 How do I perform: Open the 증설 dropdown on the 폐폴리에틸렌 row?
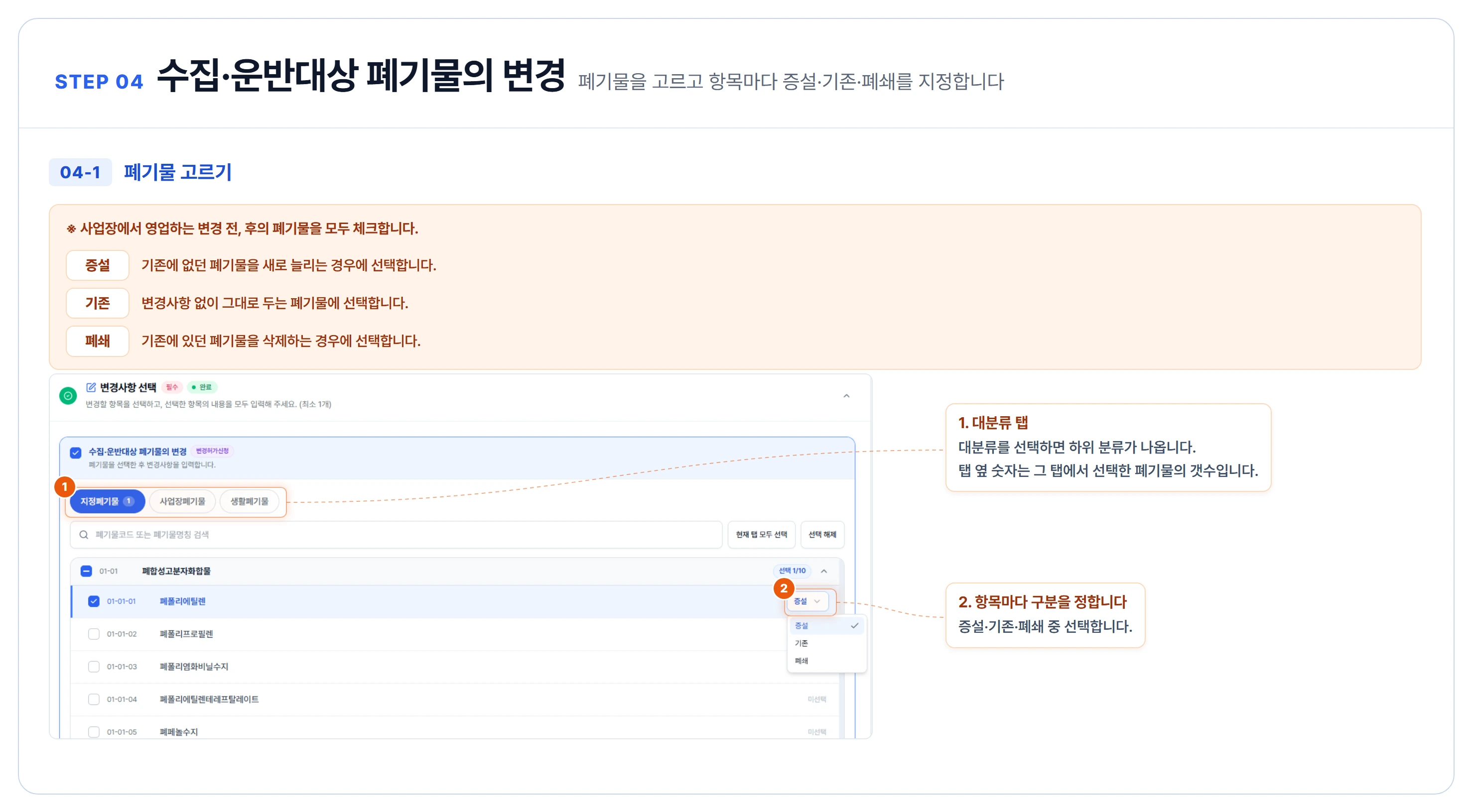click(x=807, y=601)
